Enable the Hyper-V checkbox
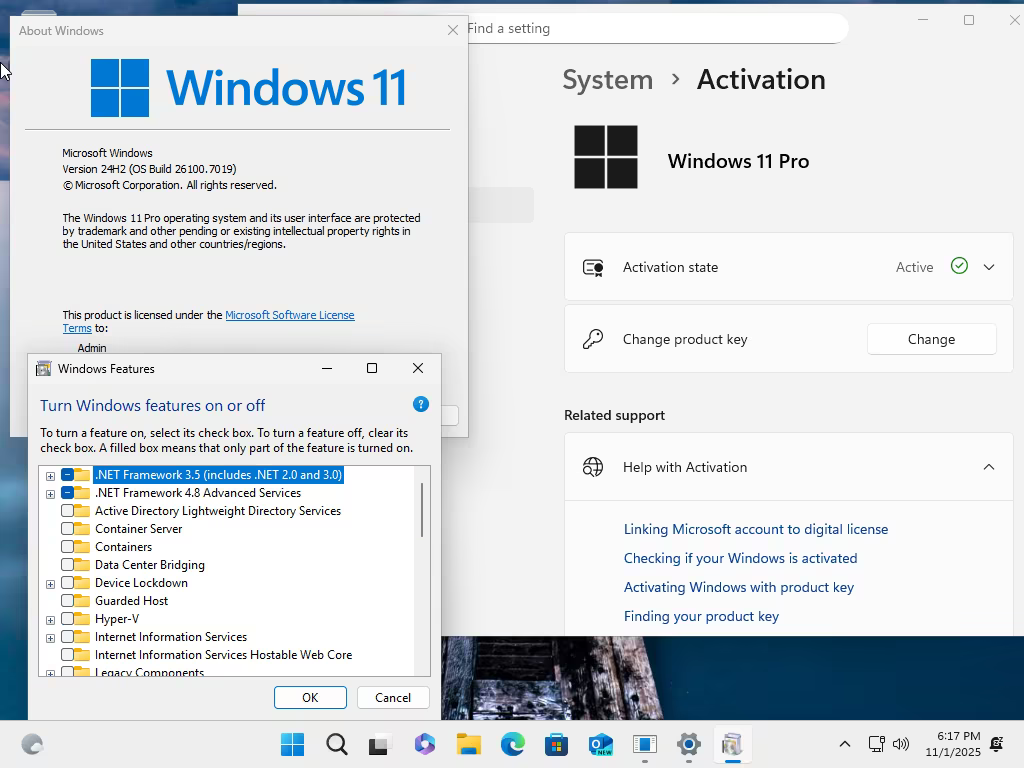Screen dimensions: 1024x768 click(x=67, y=618)
